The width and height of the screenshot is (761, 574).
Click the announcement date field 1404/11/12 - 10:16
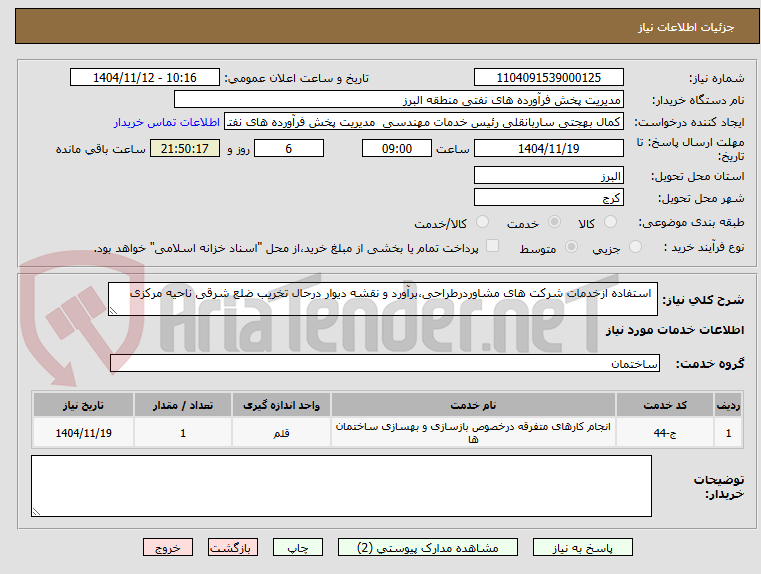145,78
